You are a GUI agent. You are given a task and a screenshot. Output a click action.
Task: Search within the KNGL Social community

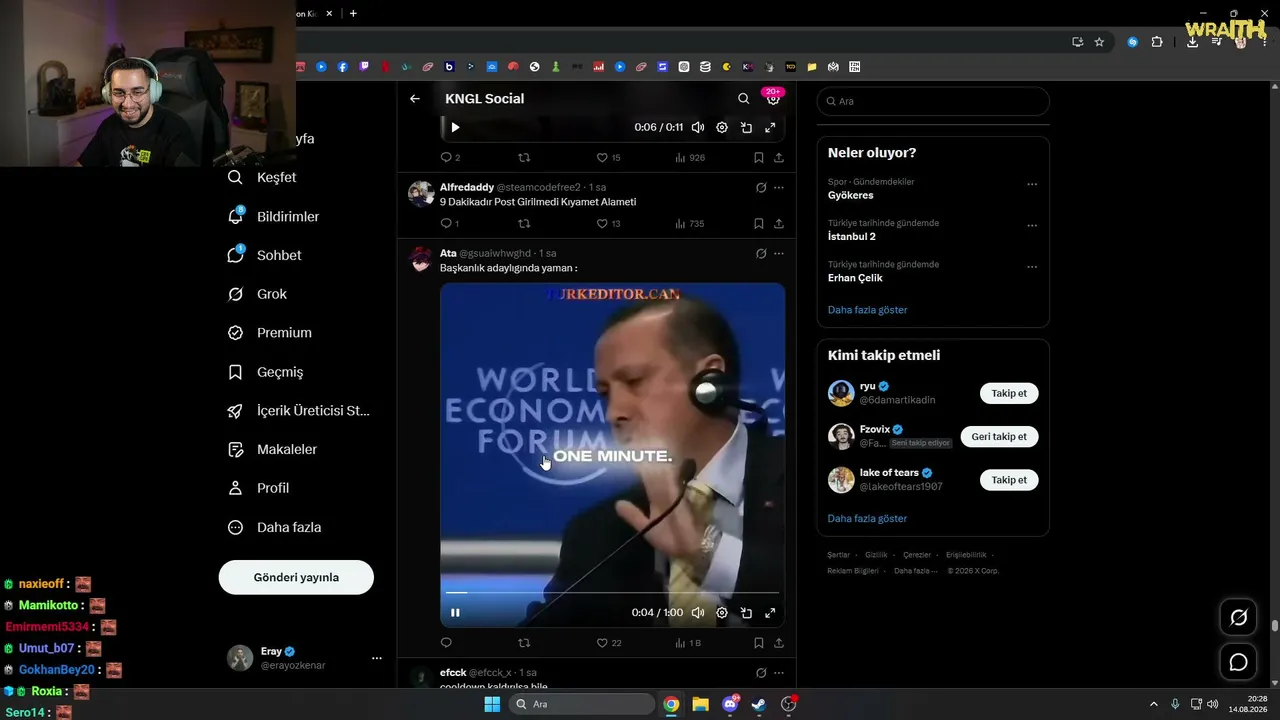(743, 99)
